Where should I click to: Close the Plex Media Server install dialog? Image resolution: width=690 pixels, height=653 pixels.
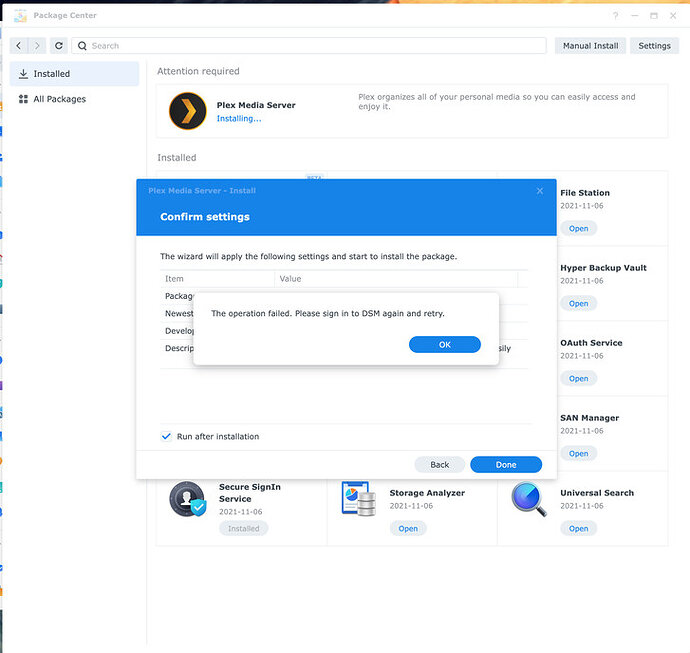tap(540, 191)
